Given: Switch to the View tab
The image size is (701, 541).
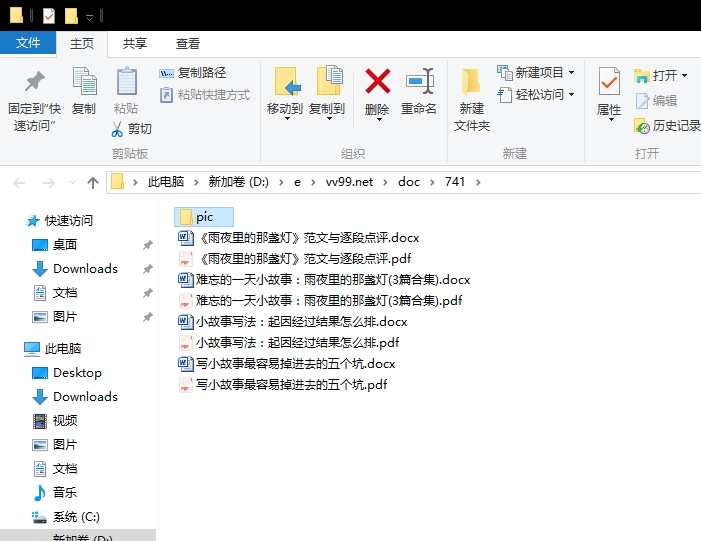Looking at the screenshot, I should pos(187,44).
